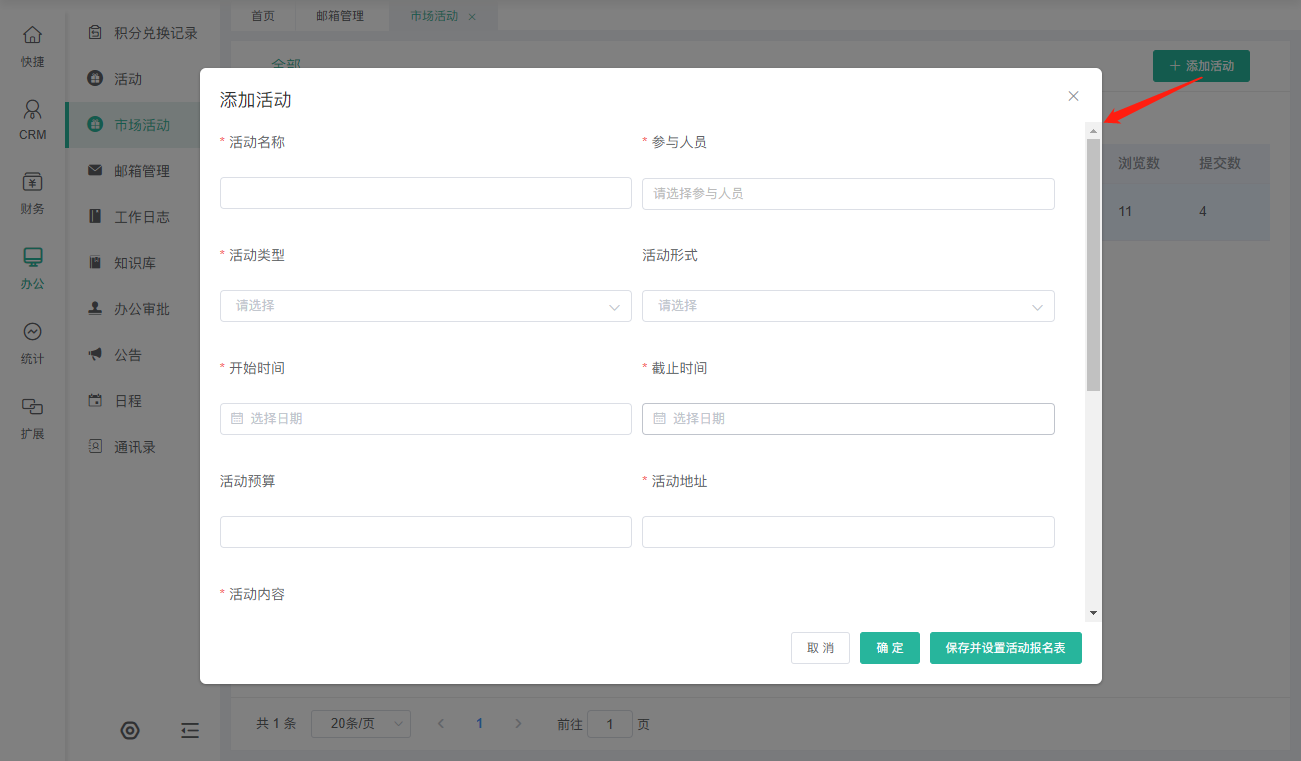The image size is (1301, 761).
Task: Click the 活动预算 input field
Action: [426, 532]
